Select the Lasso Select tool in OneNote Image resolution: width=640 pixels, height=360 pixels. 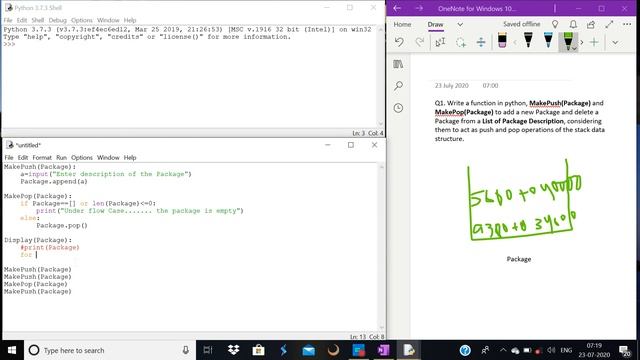coord(461,42)
